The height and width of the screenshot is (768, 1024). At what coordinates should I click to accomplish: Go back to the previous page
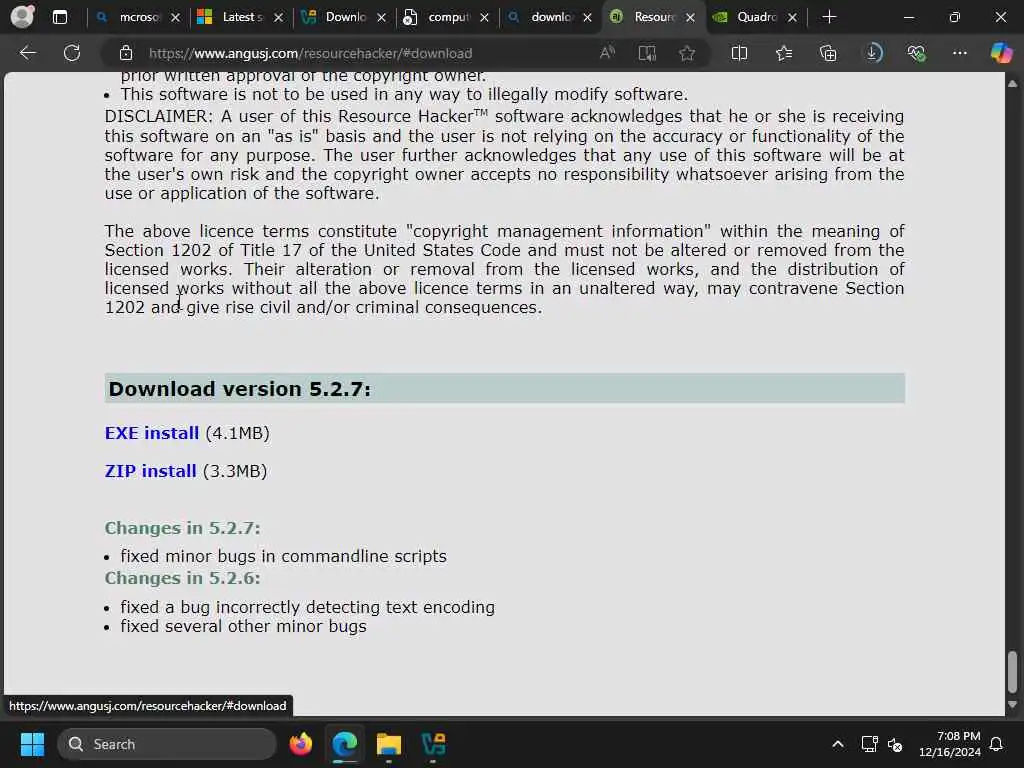27,53
